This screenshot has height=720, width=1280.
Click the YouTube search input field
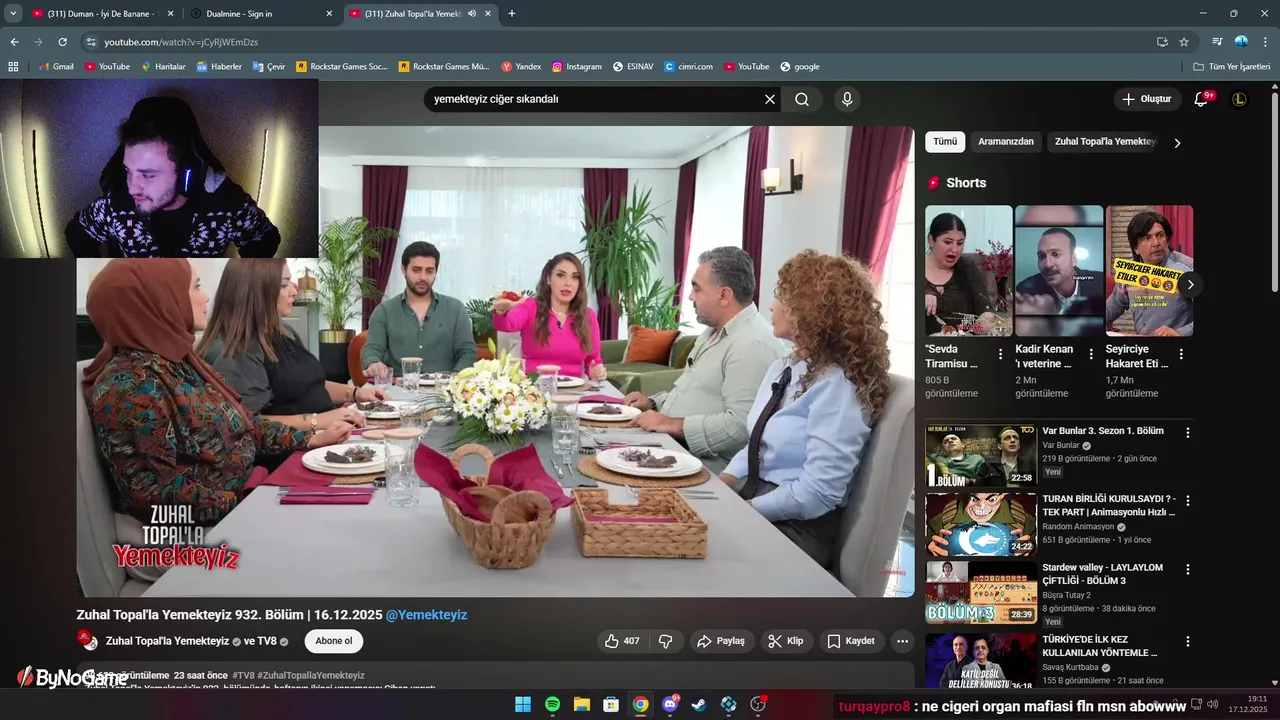[595, 99]
